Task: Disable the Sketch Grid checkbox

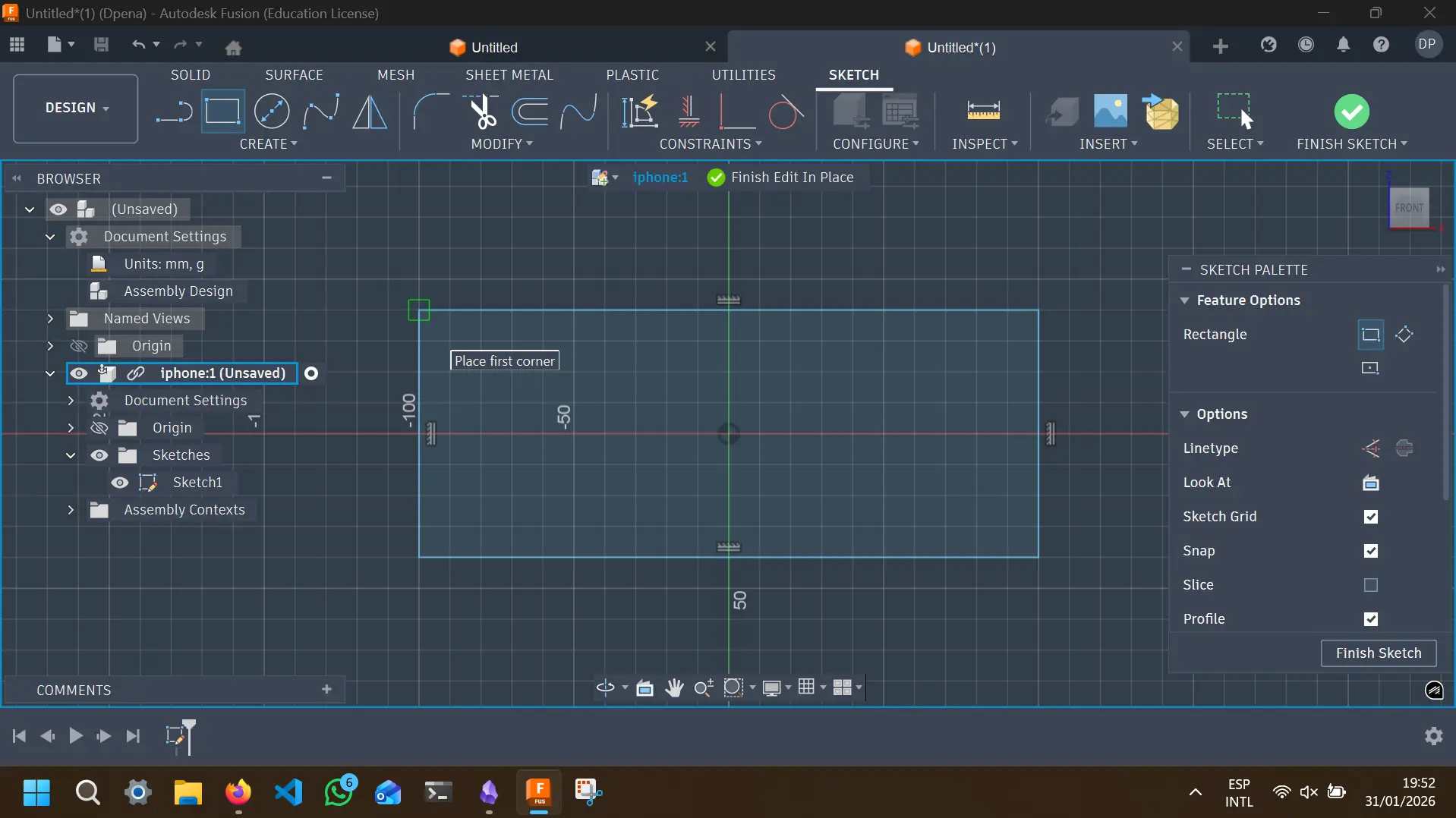Action: (x=1370, y=517)
